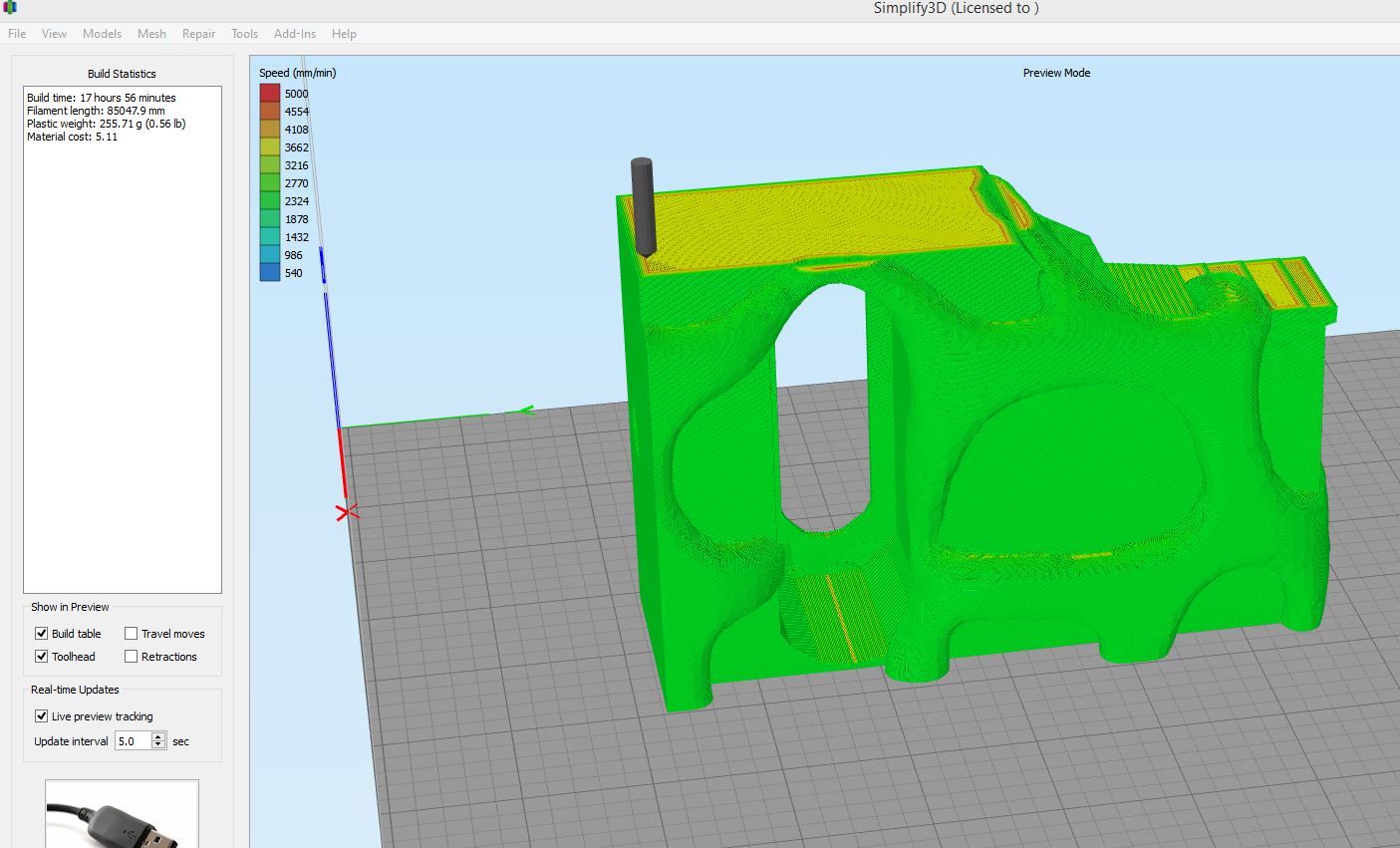Open the Add-Ins menu
This screenshot has width=1400, height=848.
[x=295, y=34]
